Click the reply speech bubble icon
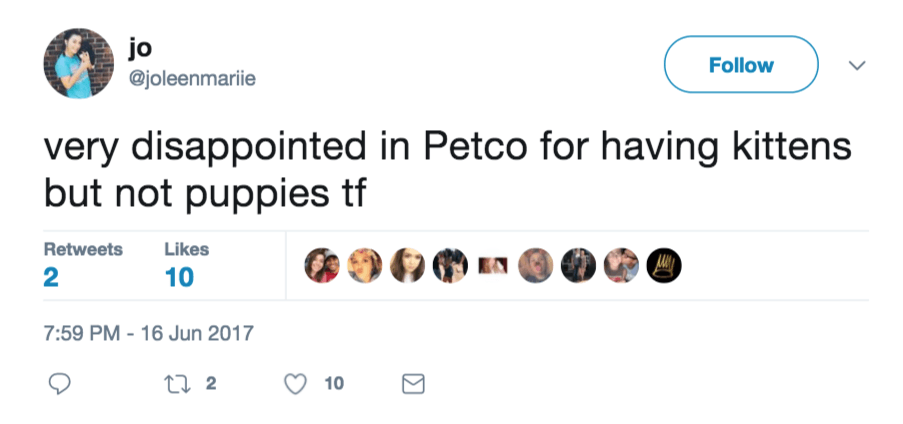 coord(60,383)
